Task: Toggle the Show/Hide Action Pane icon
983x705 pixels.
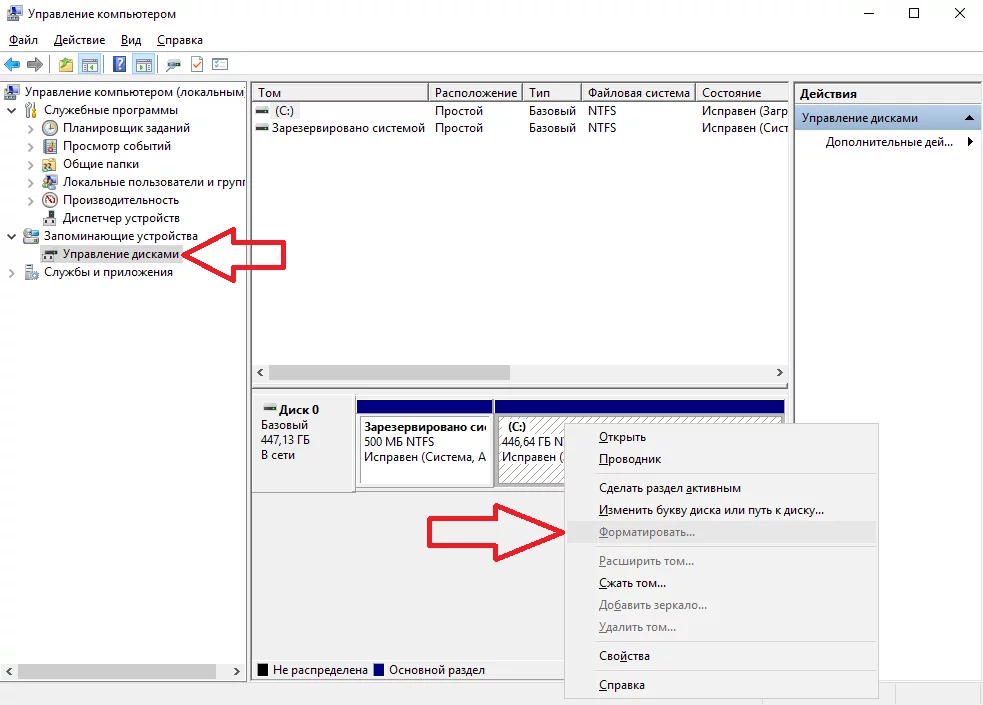Action: (144, 64)
